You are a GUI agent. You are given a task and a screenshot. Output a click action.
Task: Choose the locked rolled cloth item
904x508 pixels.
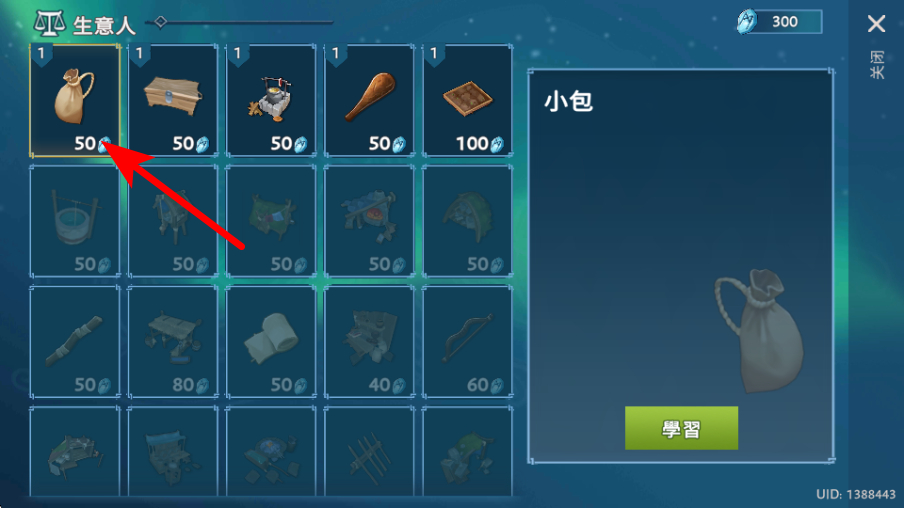[271, 341]
